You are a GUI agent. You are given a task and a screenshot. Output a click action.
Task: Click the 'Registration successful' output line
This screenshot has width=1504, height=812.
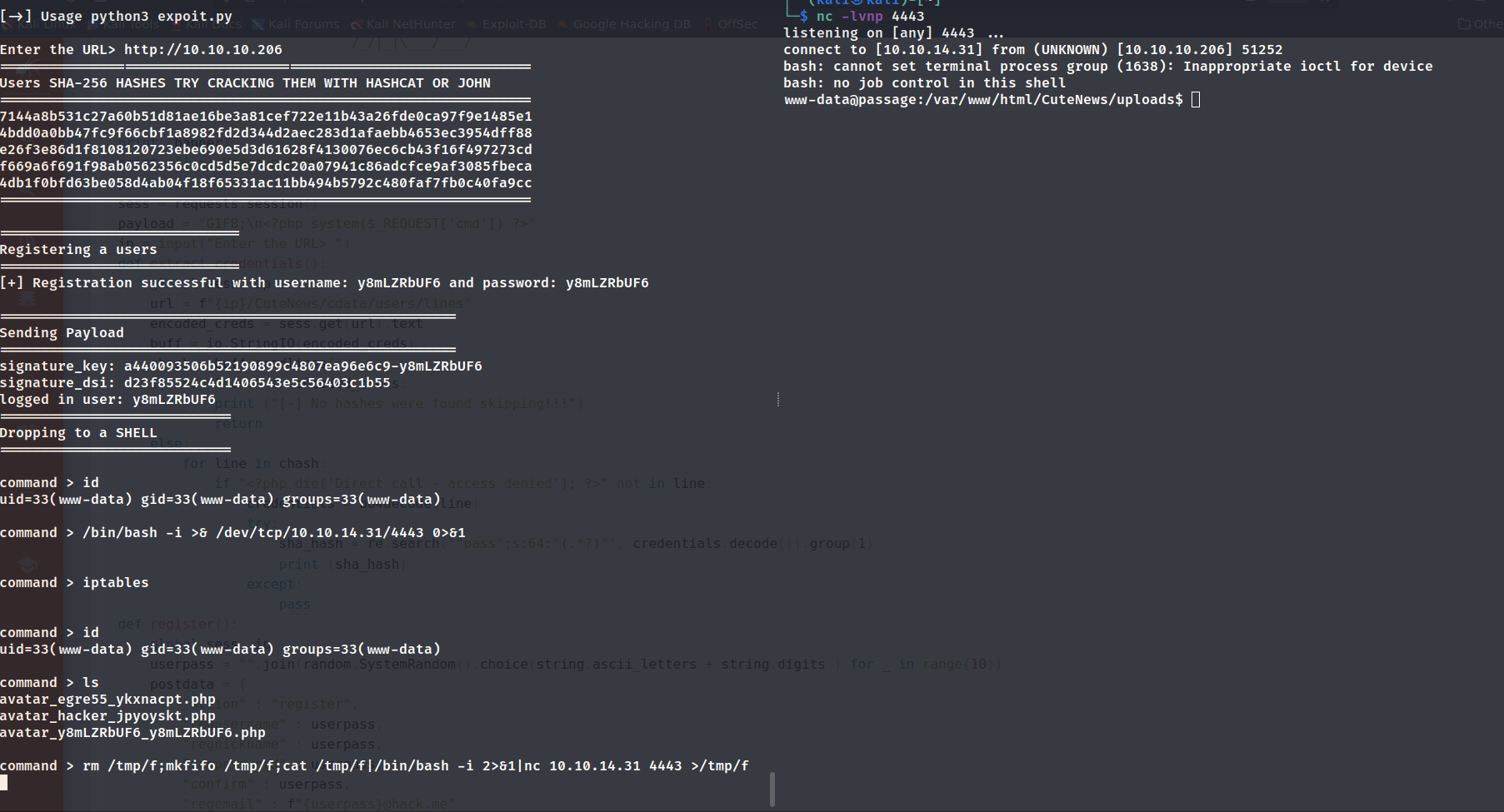coord(324,282)
